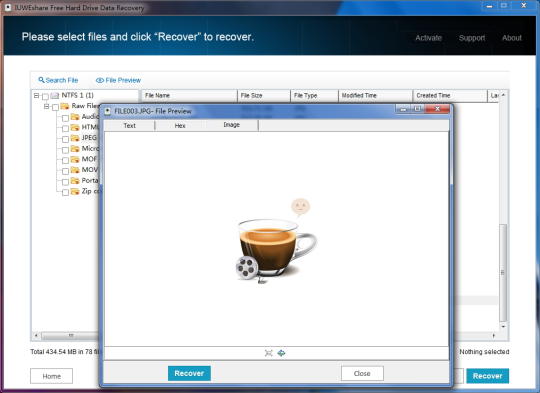Image resolution: width=540 pixels, height=393 pixels.
Task: Click the MOF folder icon
Action: (x=75, y=159)
